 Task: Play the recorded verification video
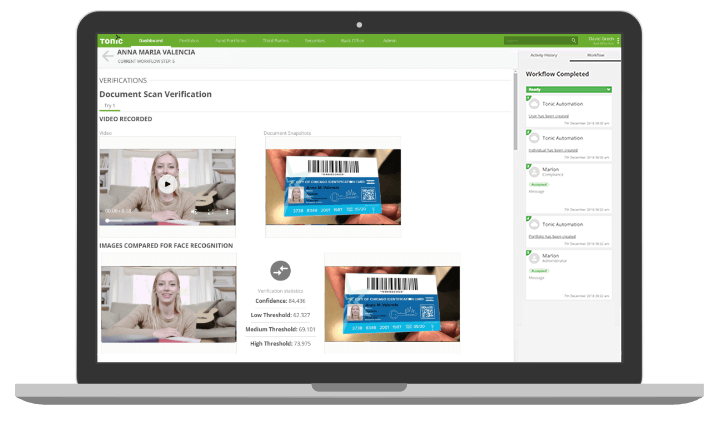(168, 183)
